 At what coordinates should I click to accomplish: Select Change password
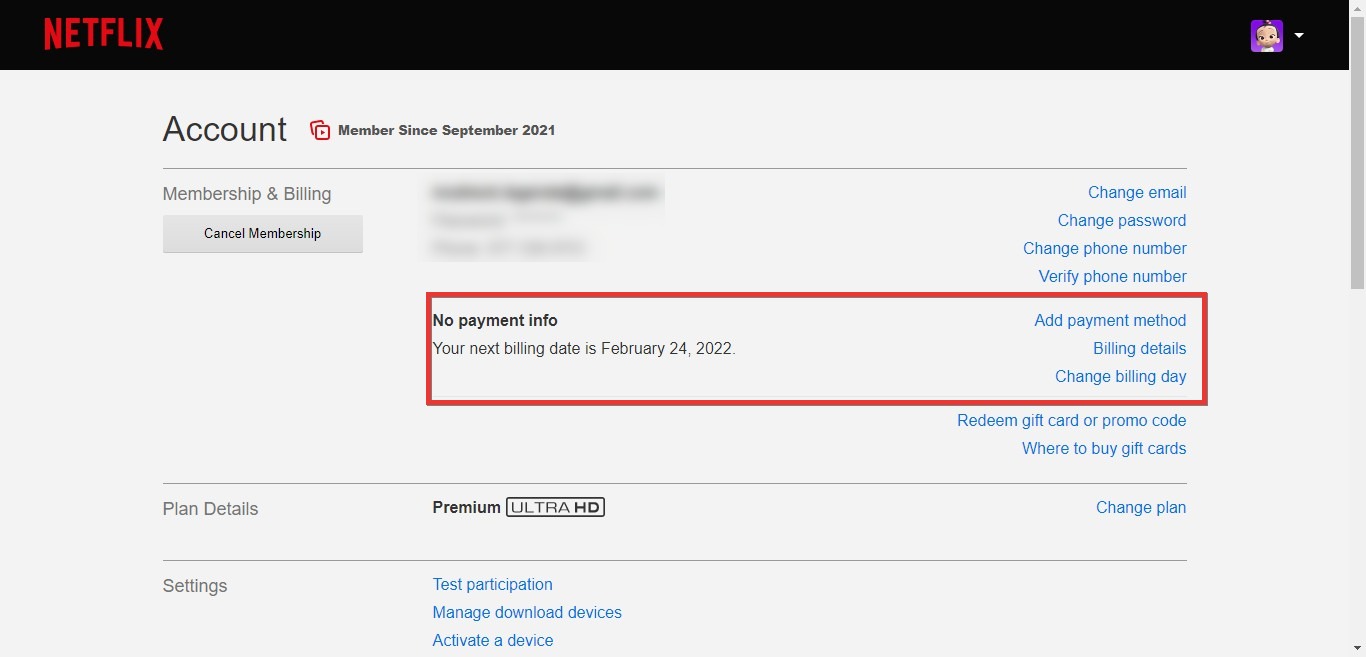(1121, 220)
